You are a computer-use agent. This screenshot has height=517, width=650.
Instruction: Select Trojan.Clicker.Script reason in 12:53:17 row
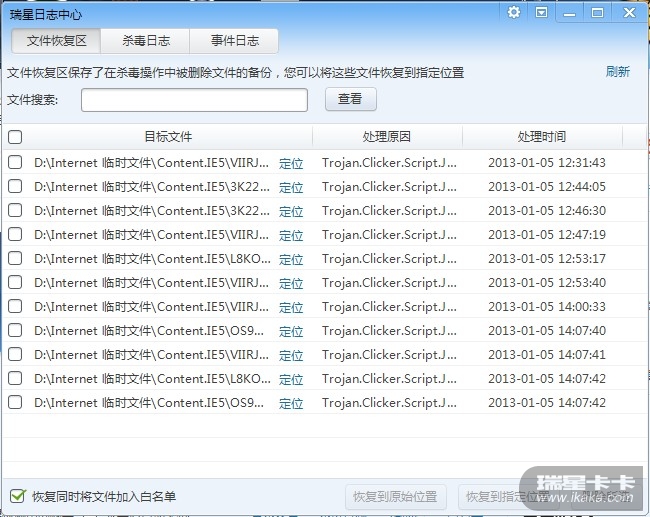389,259
